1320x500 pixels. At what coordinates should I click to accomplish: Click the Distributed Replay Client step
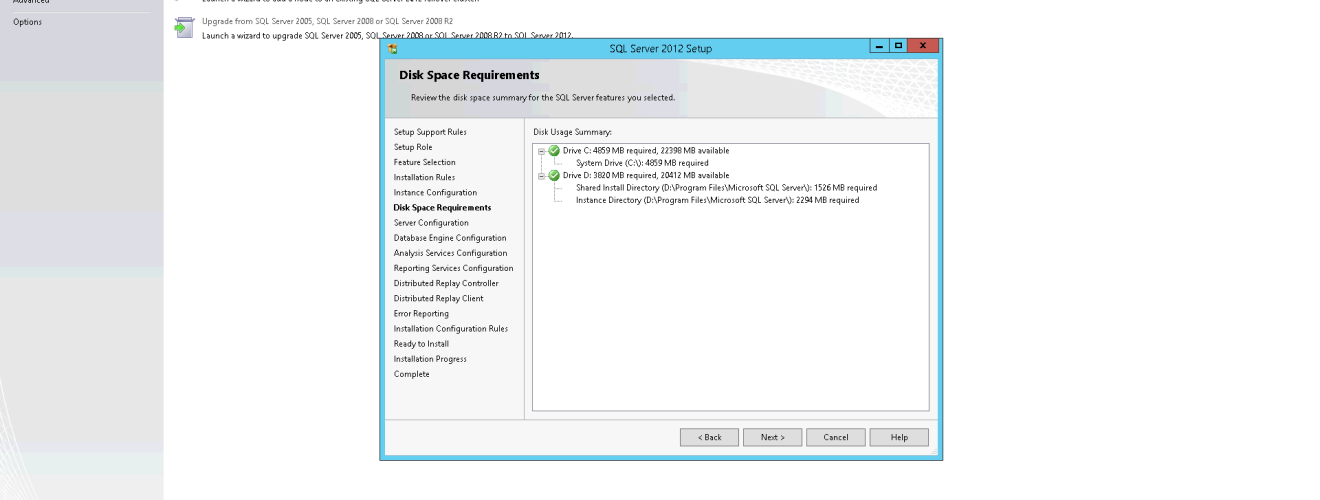tap(438, 298)
